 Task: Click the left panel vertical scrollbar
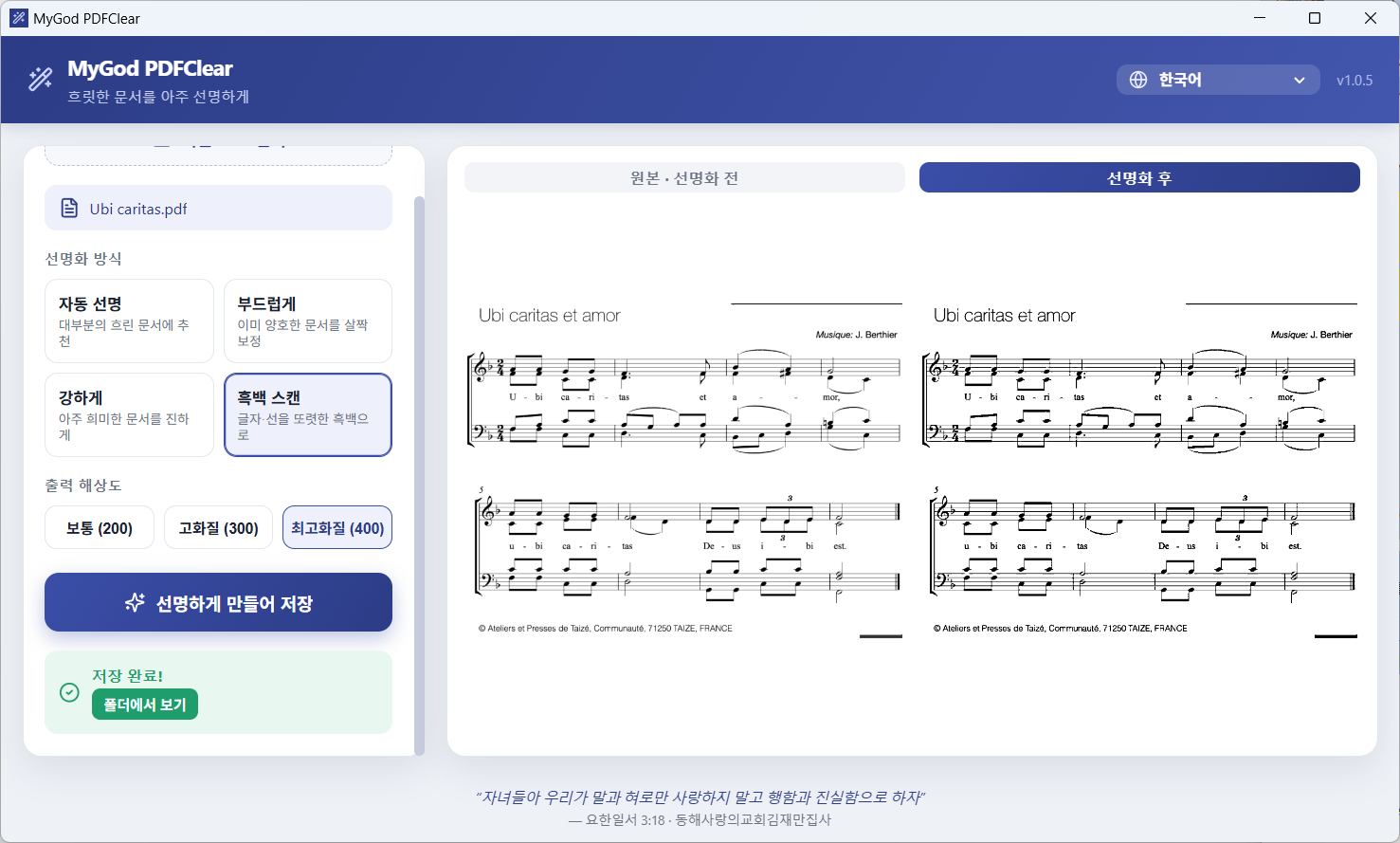tap(419, 474)
